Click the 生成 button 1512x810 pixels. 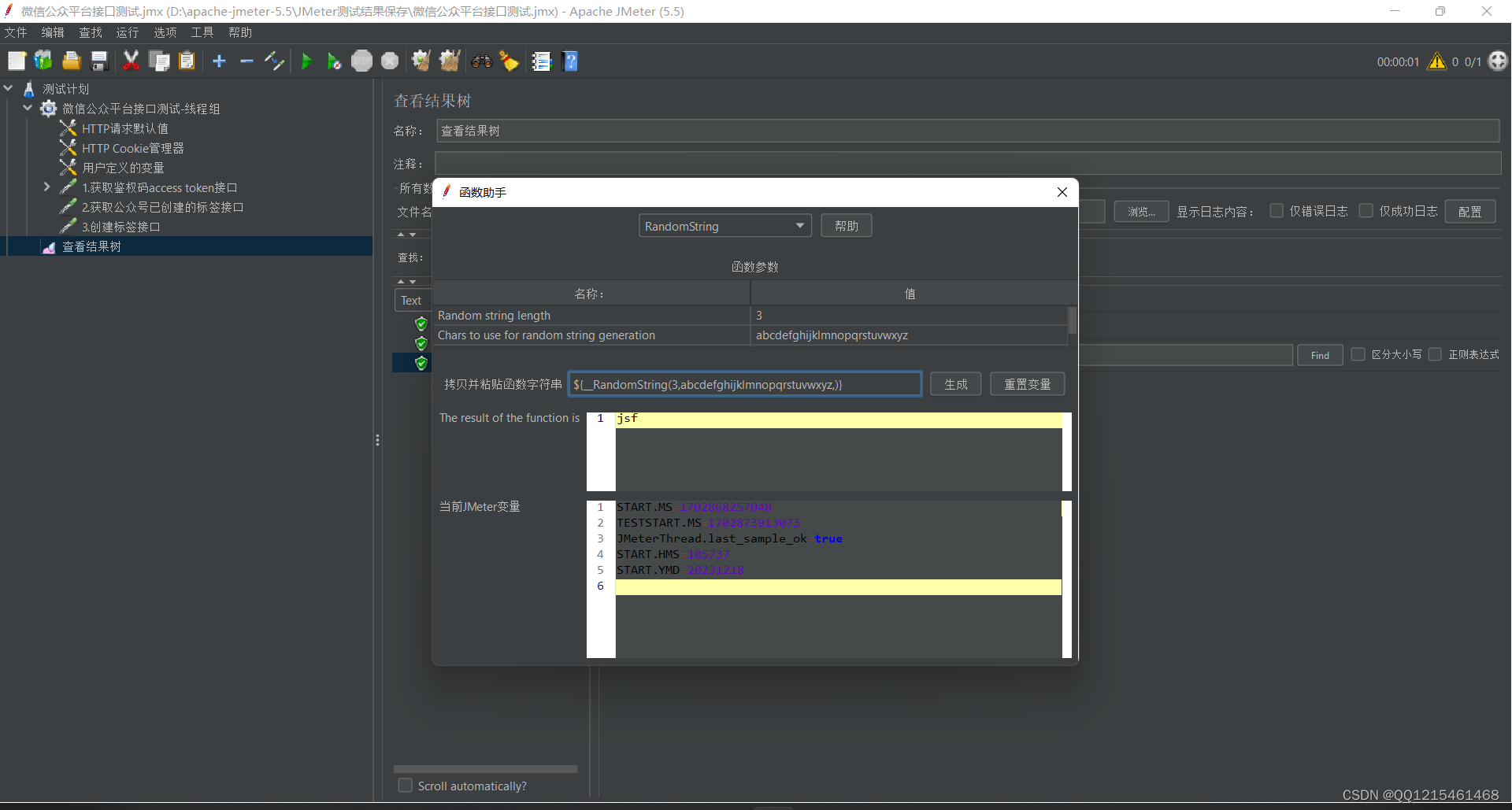click(956, 384)
